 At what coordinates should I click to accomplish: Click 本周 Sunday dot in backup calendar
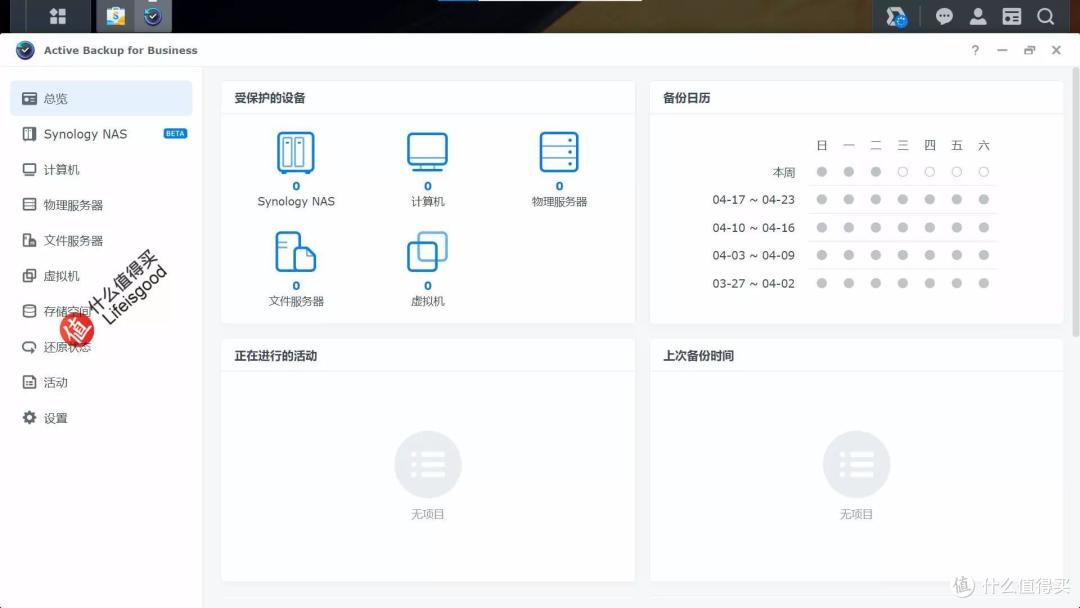[822, 171]
